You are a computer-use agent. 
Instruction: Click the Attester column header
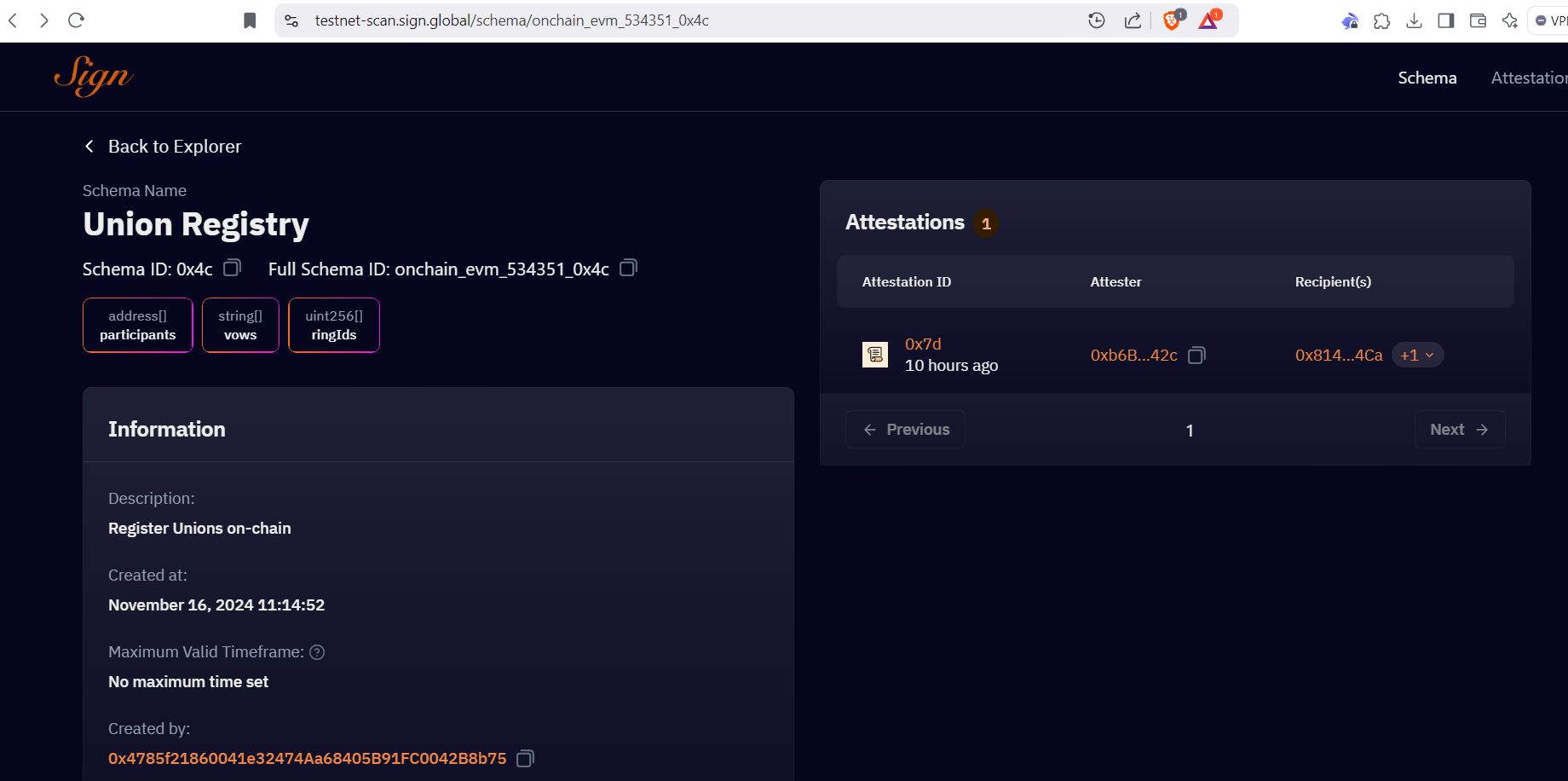pos(1115,281)
